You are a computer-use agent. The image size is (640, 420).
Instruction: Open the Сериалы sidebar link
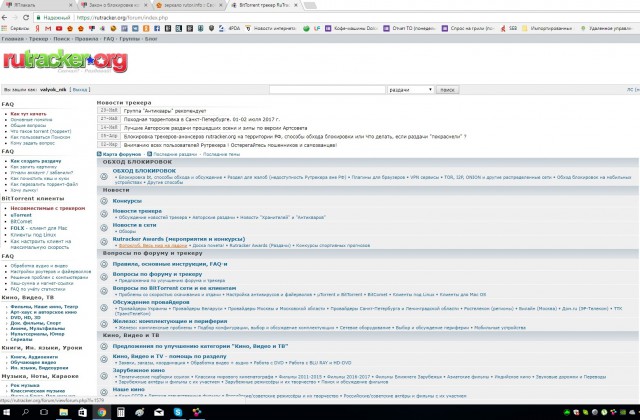click(21, 340)
